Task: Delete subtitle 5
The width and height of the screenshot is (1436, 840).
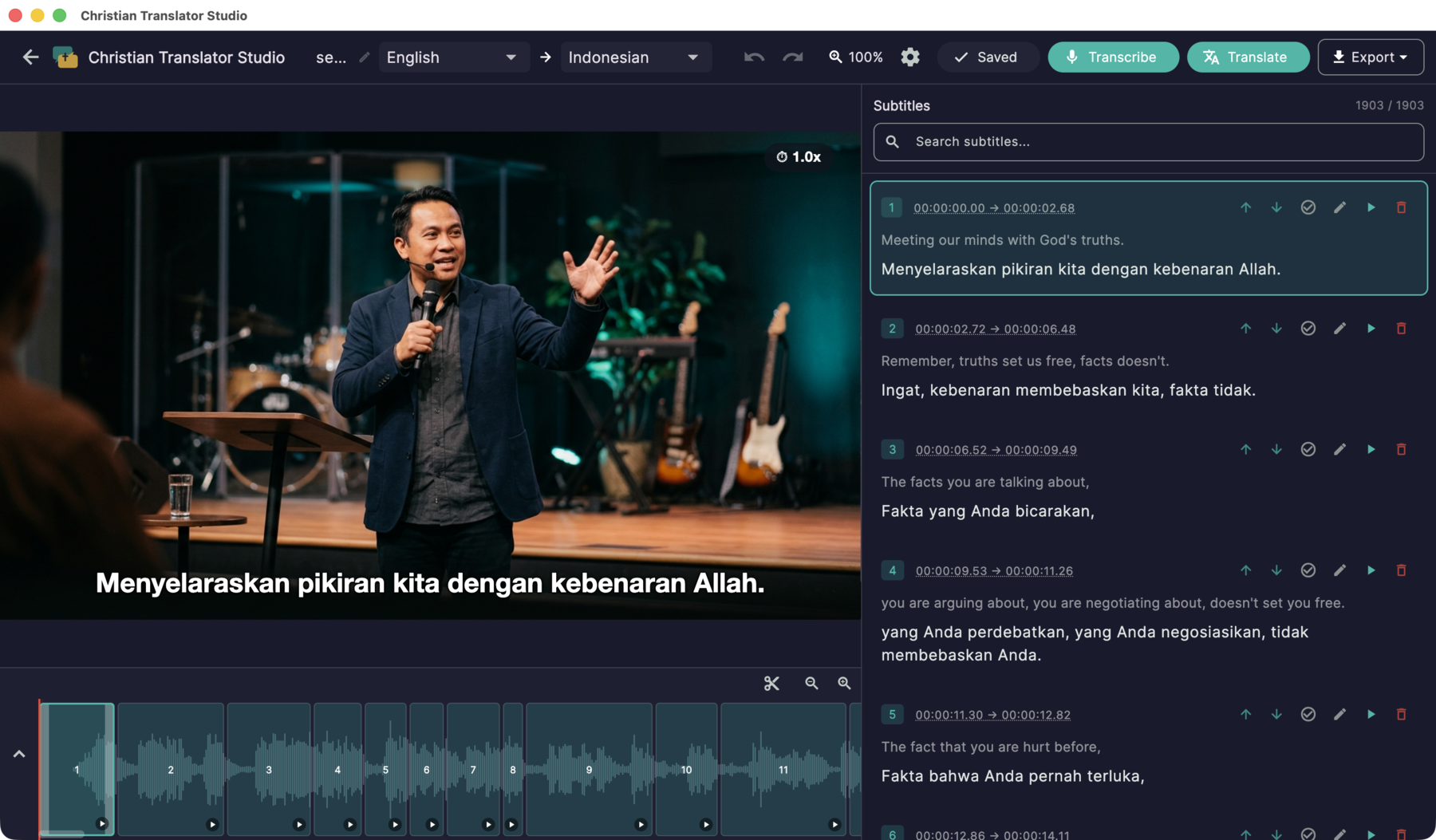Action: pyautogui.click(x=1401, y=715)
